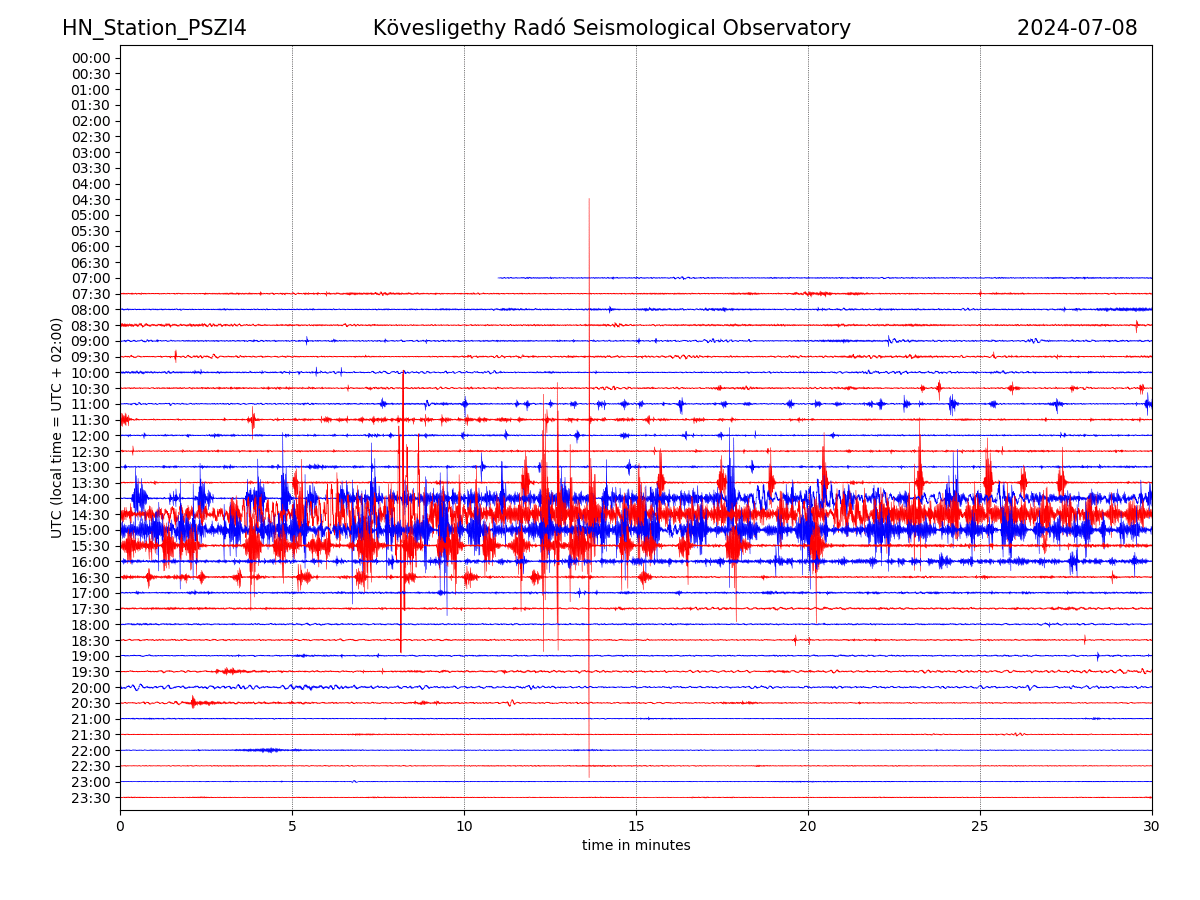Select the 14:30 row time label
This screenshot has width=1200, height=900.
click(x=90, y=514)
